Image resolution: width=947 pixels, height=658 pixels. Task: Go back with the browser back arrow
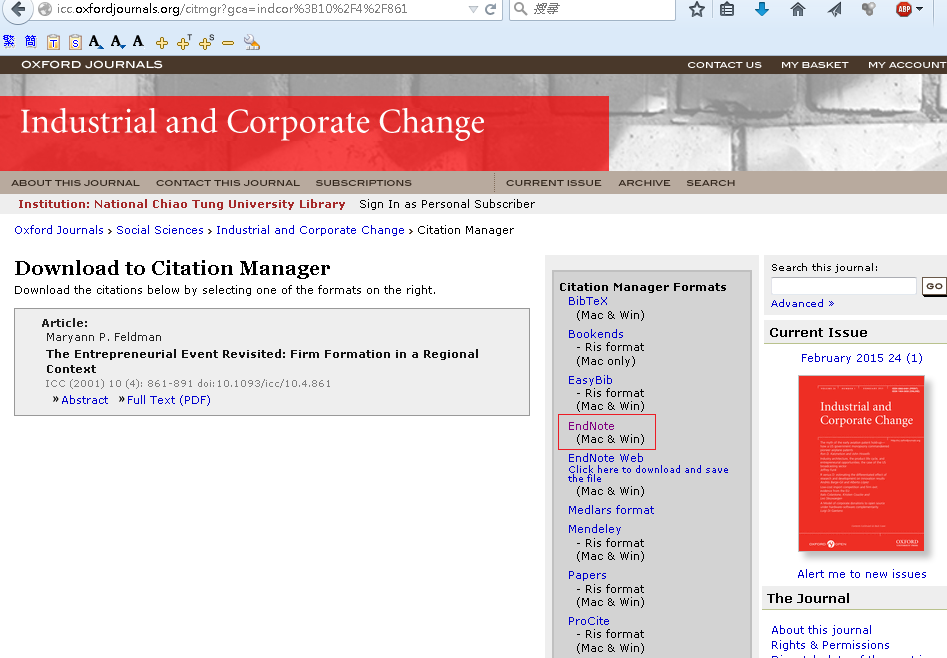pyautogui.click(x=19, y=9)
